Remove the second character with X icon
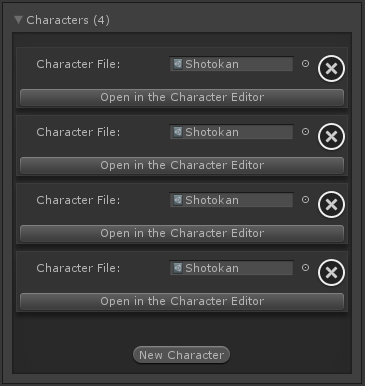The image size is (365, 386). pos(331,137)
